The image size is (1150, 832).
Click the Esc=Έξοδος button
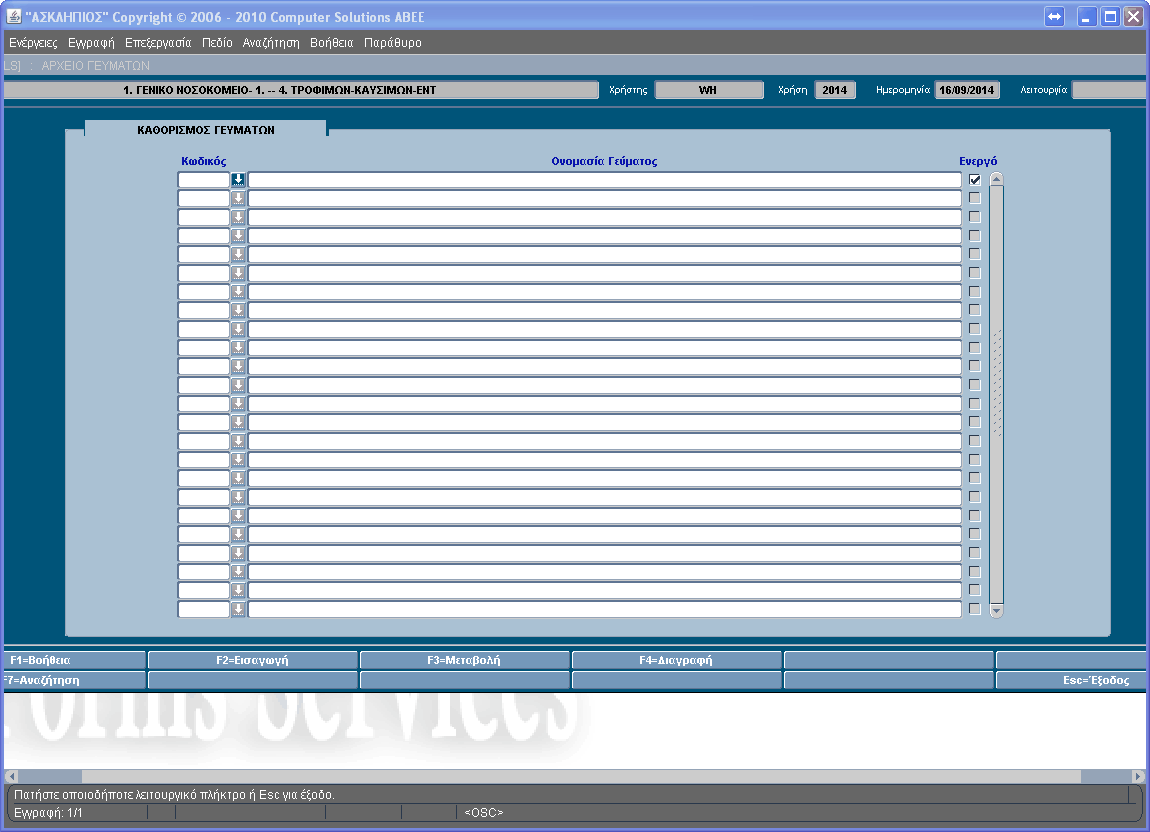coord(1071,680)
